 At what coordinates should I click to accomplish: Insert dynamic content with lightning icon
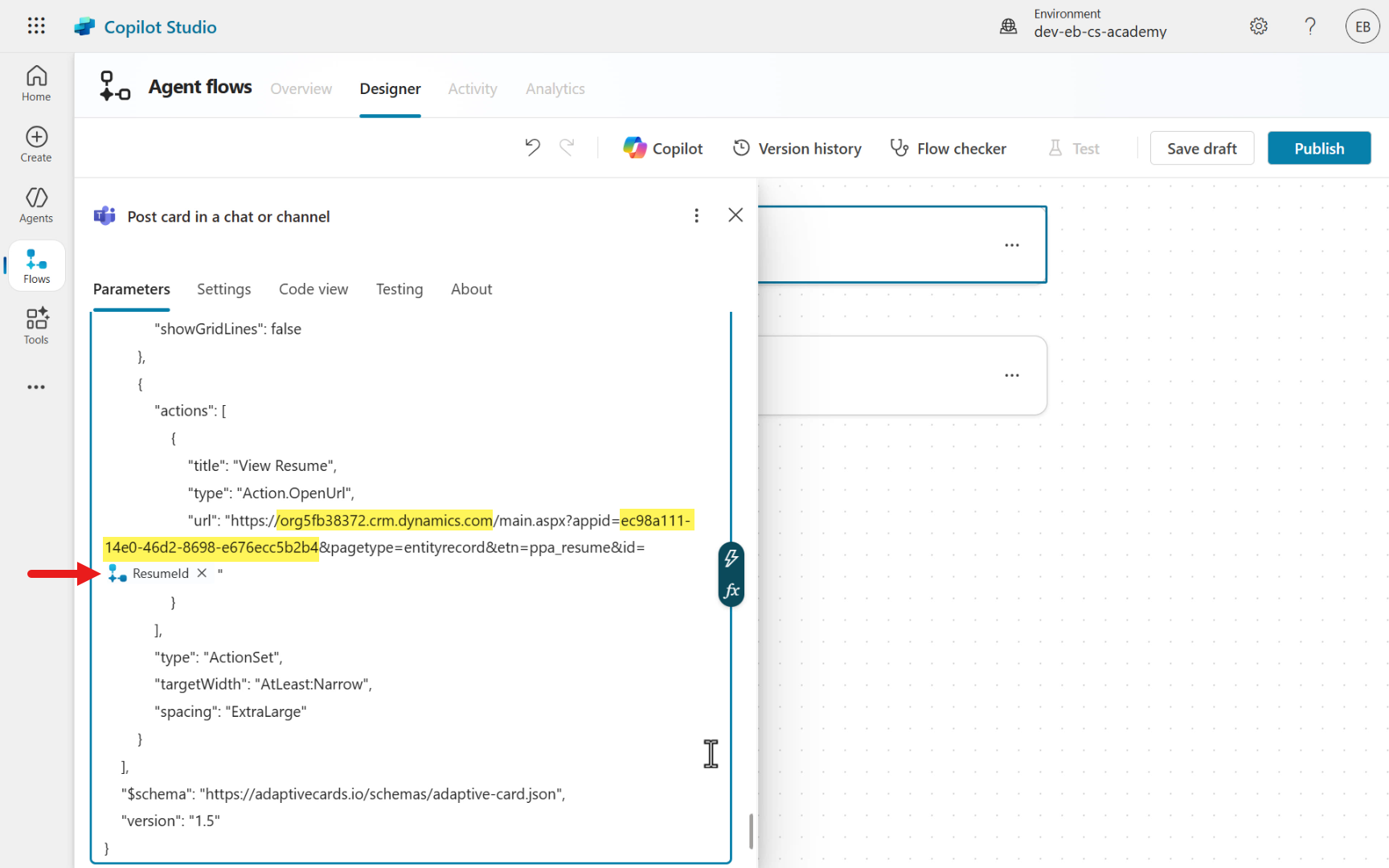click(x=731, y=558)
